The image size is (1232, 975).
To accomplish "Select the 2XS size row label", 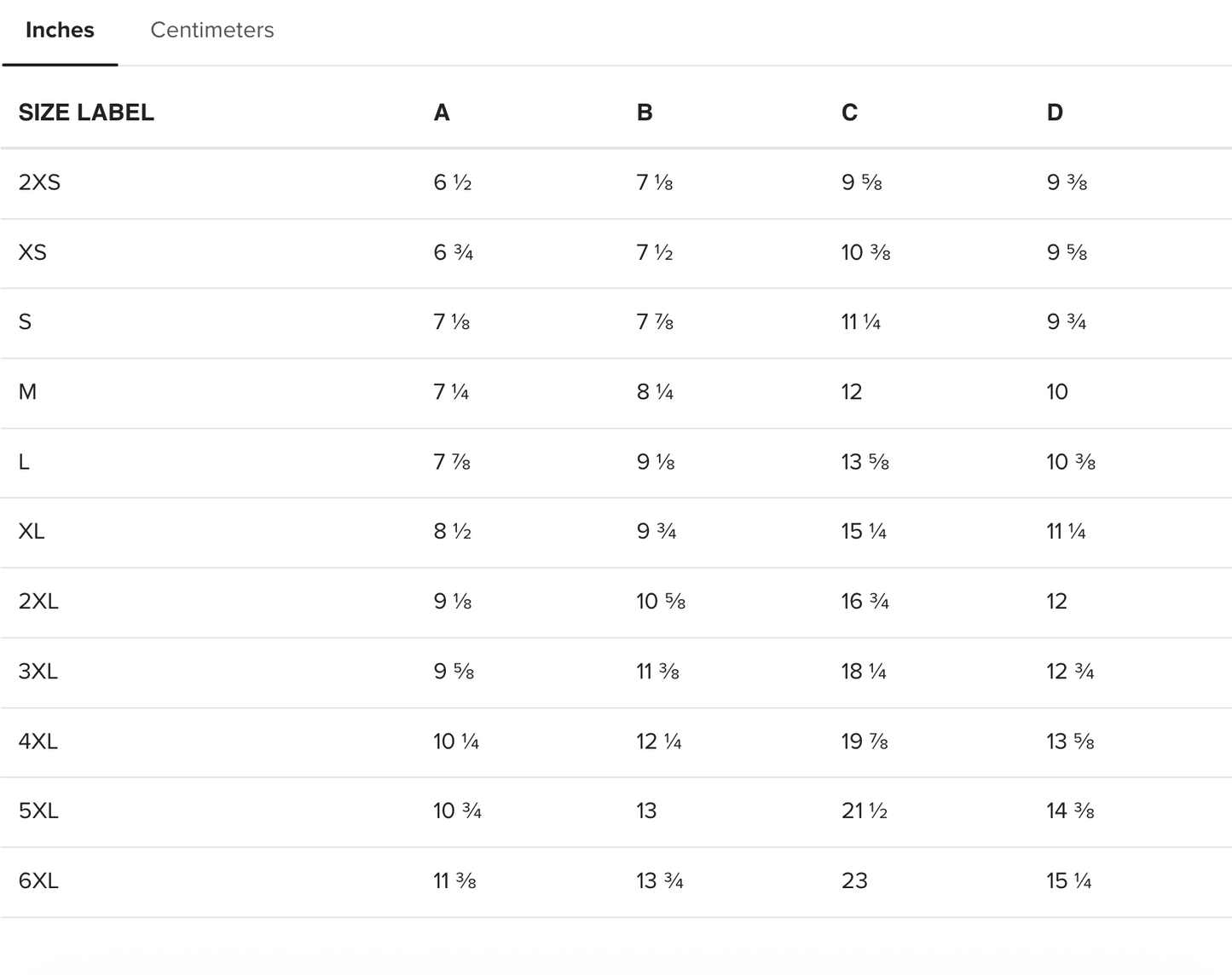I will click(39, 182).
